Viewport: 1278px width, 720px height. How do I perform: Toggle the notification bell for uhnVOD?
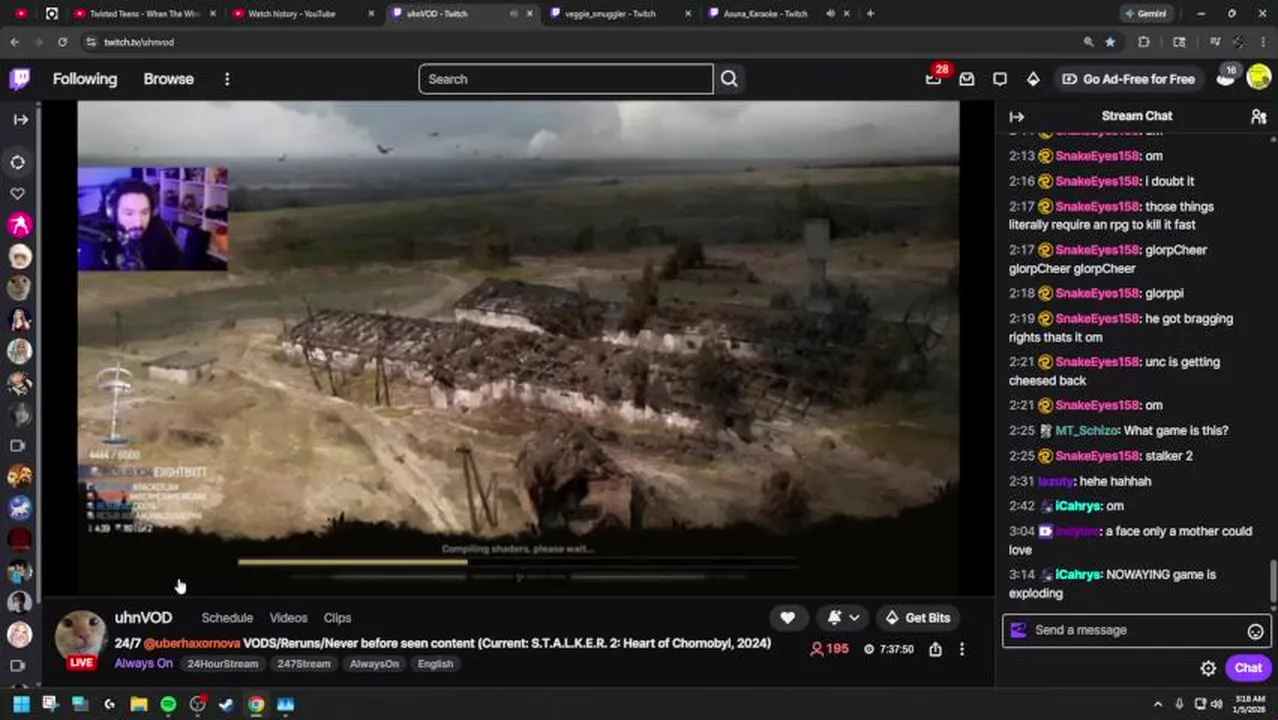(834, 618)
